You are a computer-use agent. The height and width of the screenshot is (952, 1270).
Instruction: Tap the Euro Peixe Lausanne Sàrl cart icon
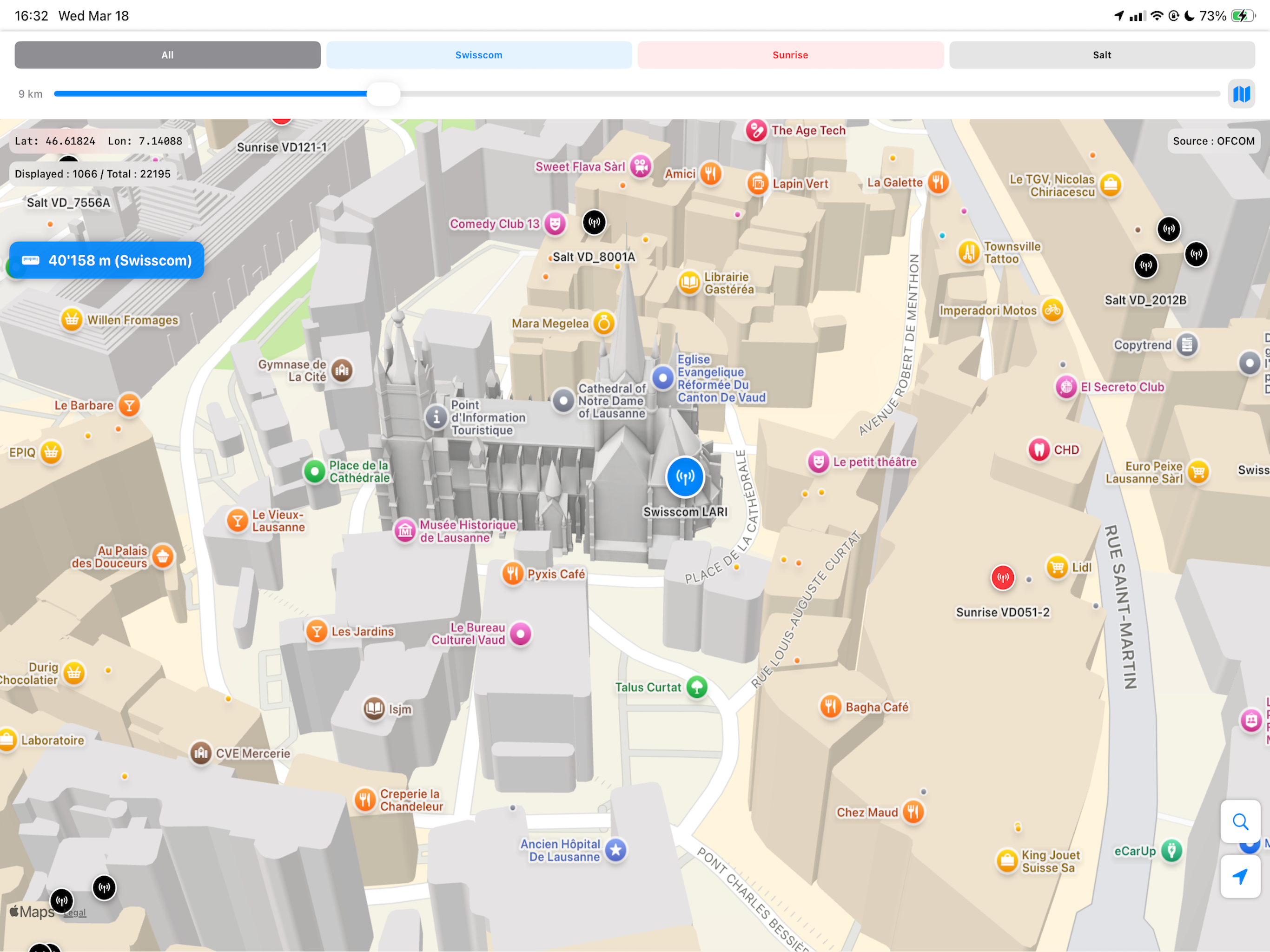(x=1198, y=472)
